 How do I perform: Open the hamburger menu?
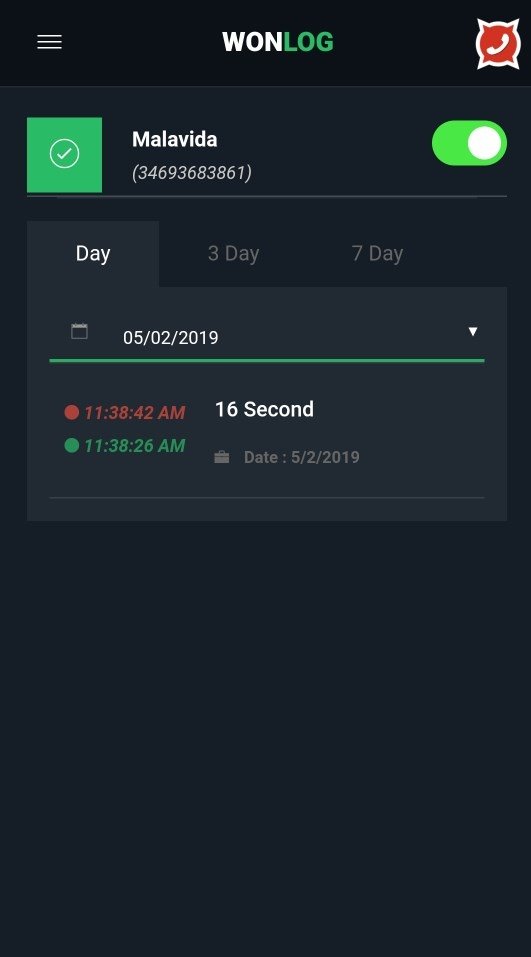[49, 42]
